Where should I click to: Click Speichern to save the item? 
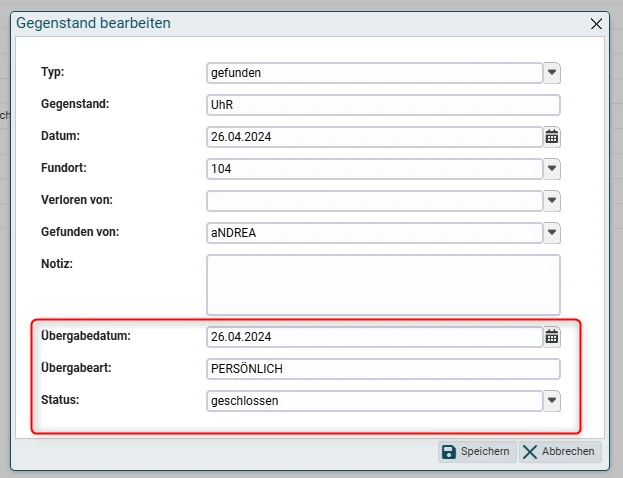pyautogui.click(x=477, y=452)
